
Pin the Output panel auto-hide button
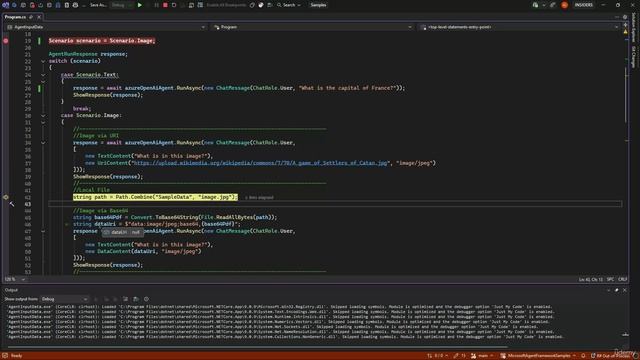[x=616, y=290]
